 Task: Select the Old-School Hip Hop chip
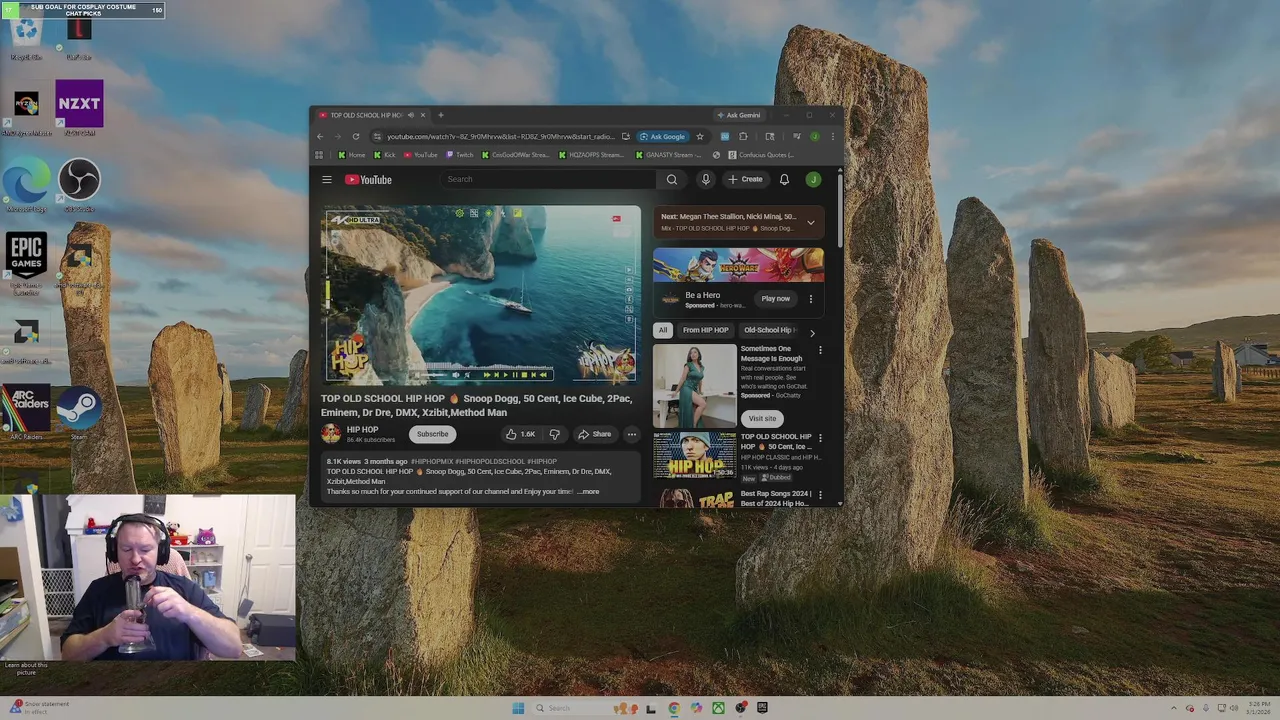(768, 330)
